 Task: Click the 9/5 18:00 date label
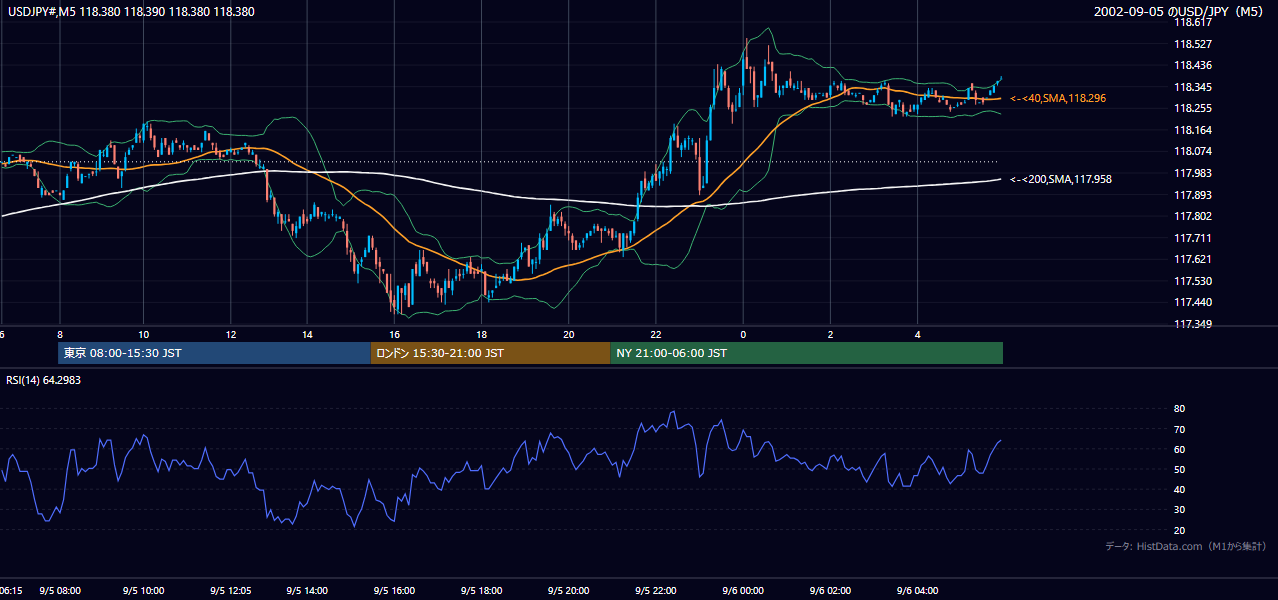pyautogui.click(x=481, y=591)
